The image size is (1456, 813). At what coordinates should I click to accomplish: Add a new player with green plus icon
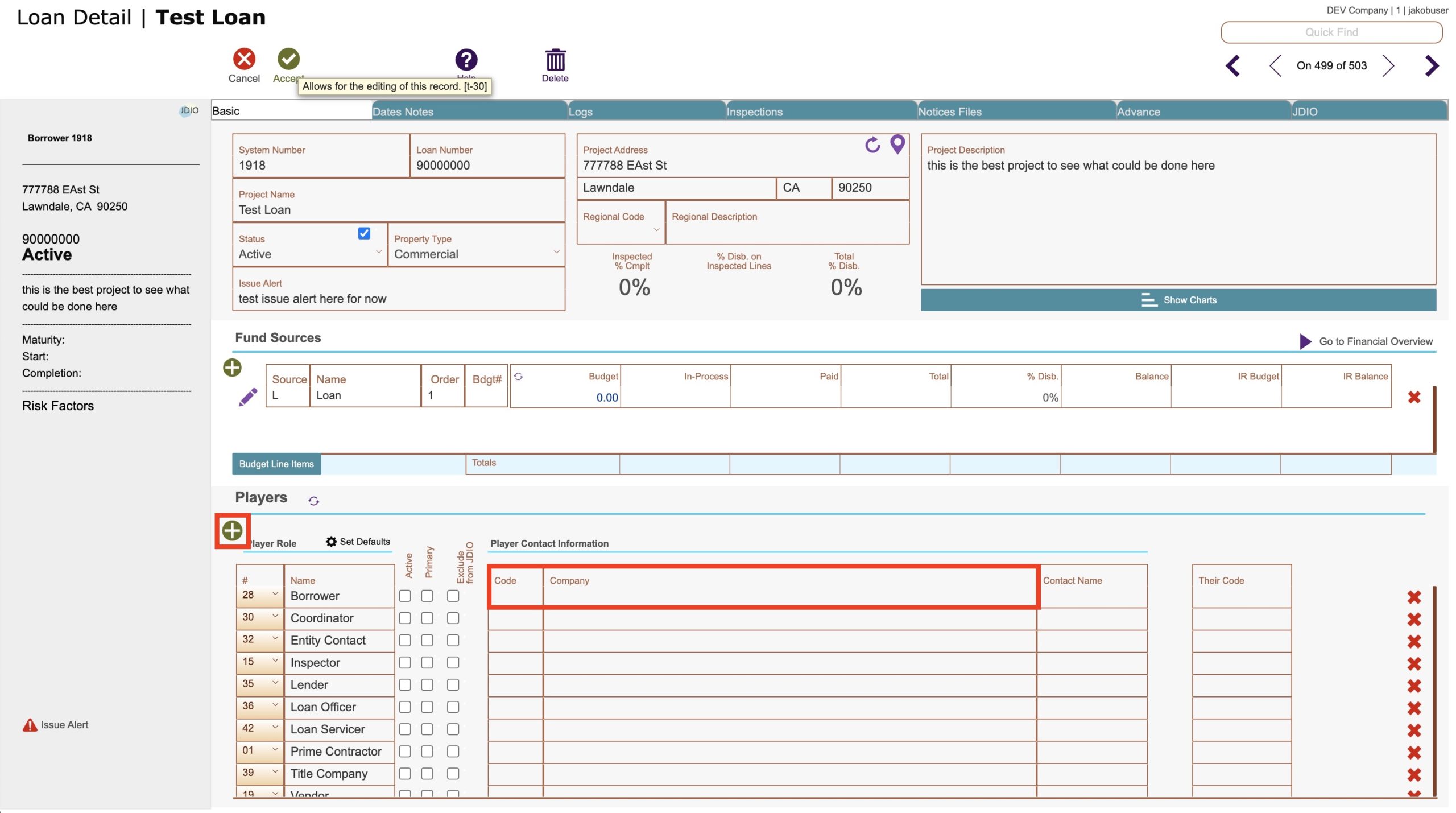pyautogui.click(x=232, y=531)
